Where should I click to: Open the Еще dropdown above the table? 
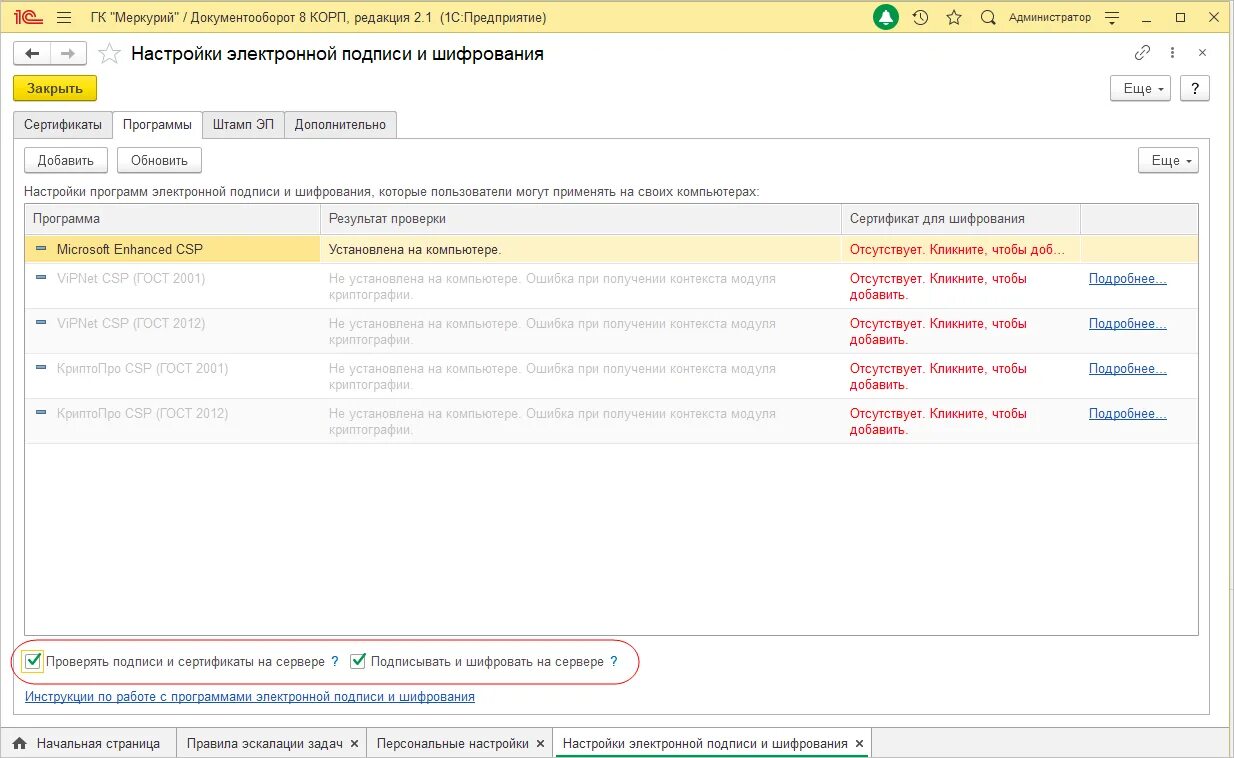(x=1168, y=160)
